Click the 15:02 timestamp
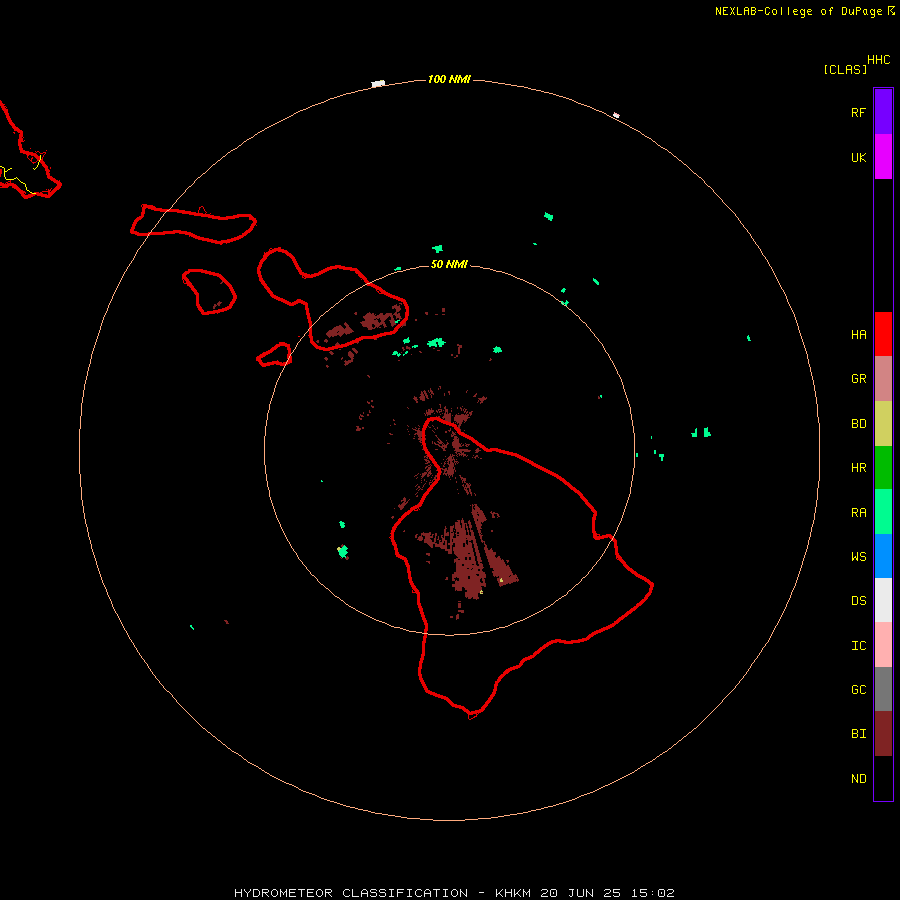 [655, 893]
